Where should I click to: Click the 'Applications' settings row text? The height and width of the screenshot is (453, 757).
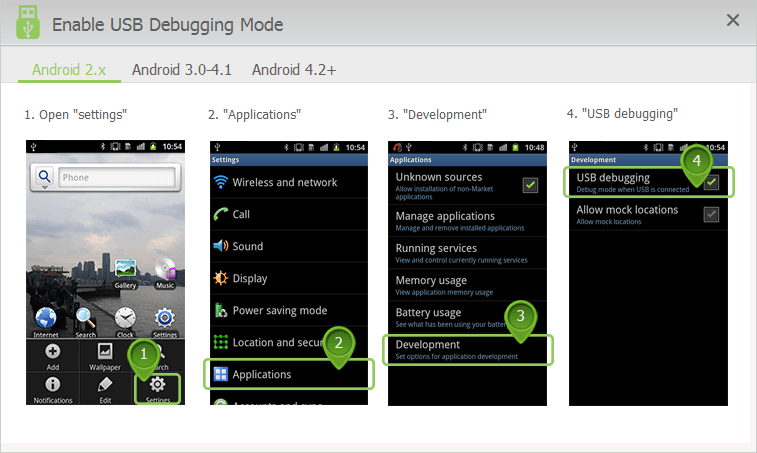pyautogui.click(x=262, y=375)
